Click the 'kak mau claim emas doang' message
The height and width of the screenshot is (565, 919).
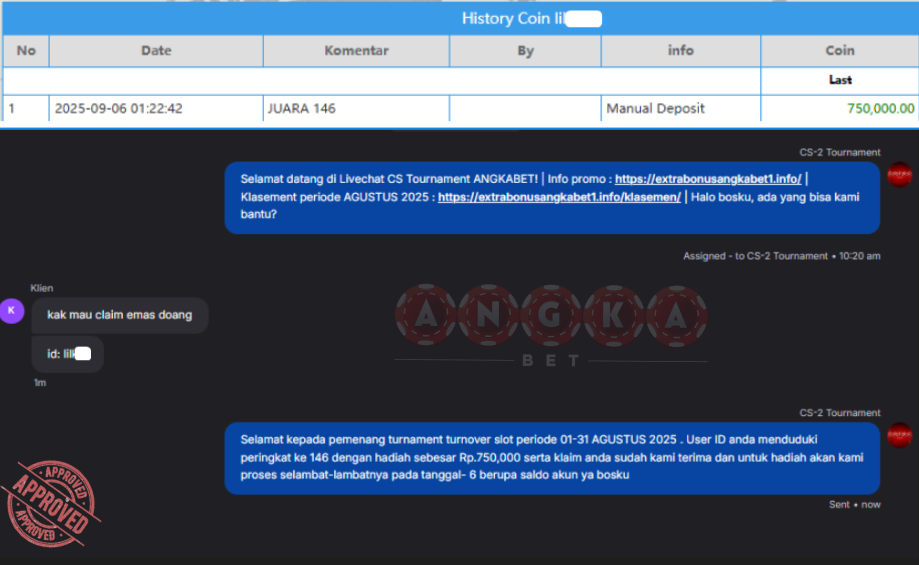click(x=120, y=315)
